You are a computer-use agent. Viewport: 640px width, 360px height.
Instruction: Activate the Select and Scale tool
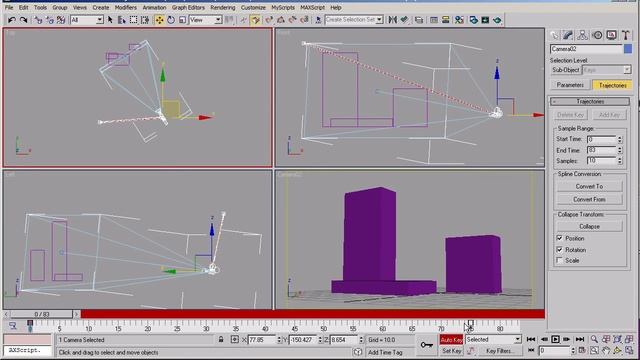tap(182, 20)
